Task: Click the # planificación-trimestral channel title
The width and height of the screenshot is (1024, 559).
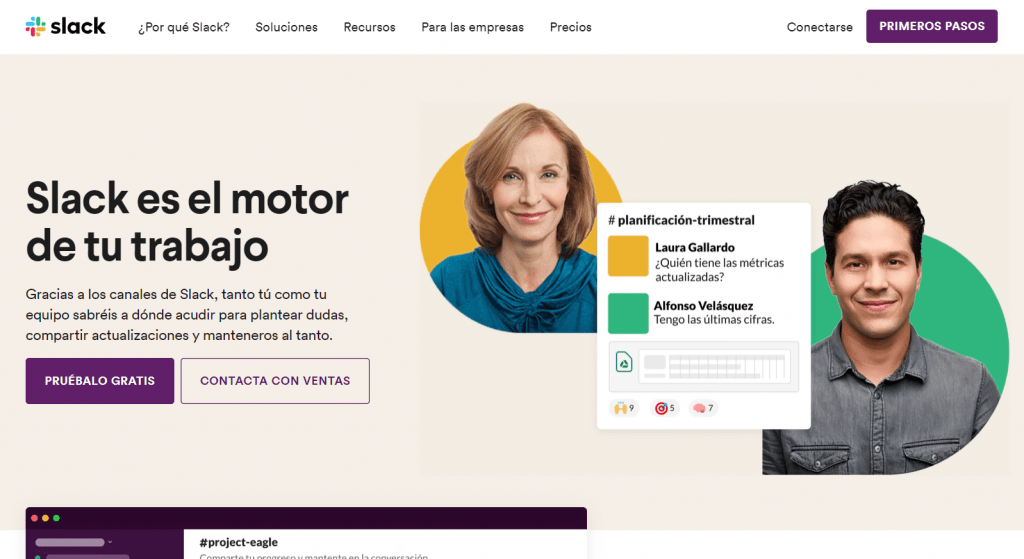Action: (x=681, y=220)
